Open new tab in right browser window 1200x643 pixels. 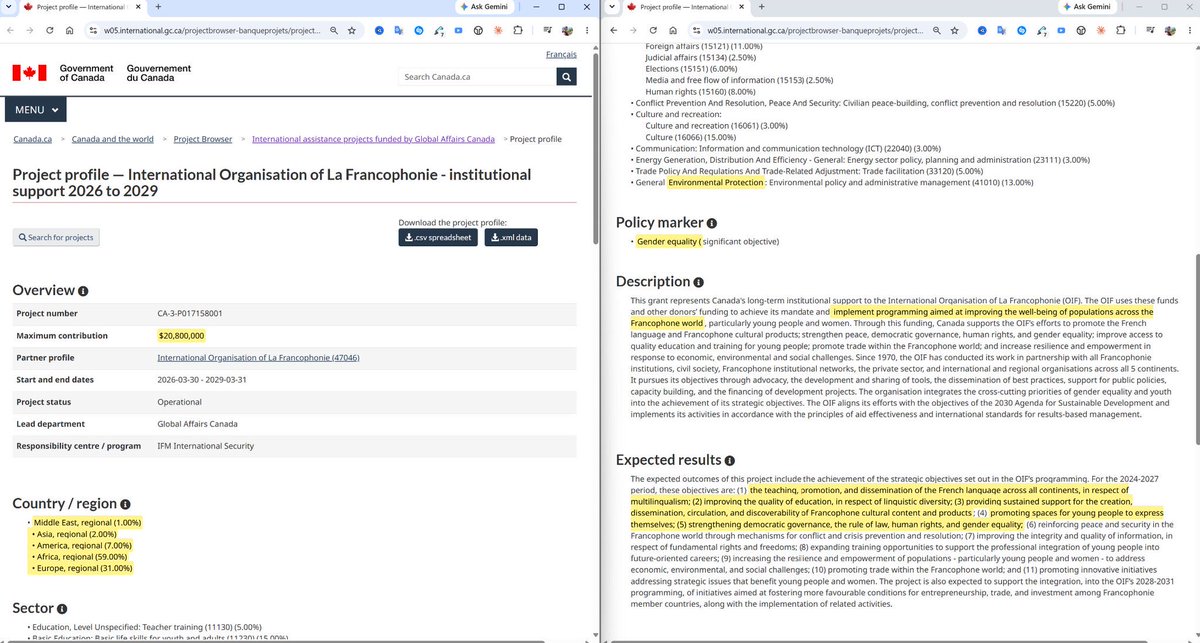click(762, 6)
